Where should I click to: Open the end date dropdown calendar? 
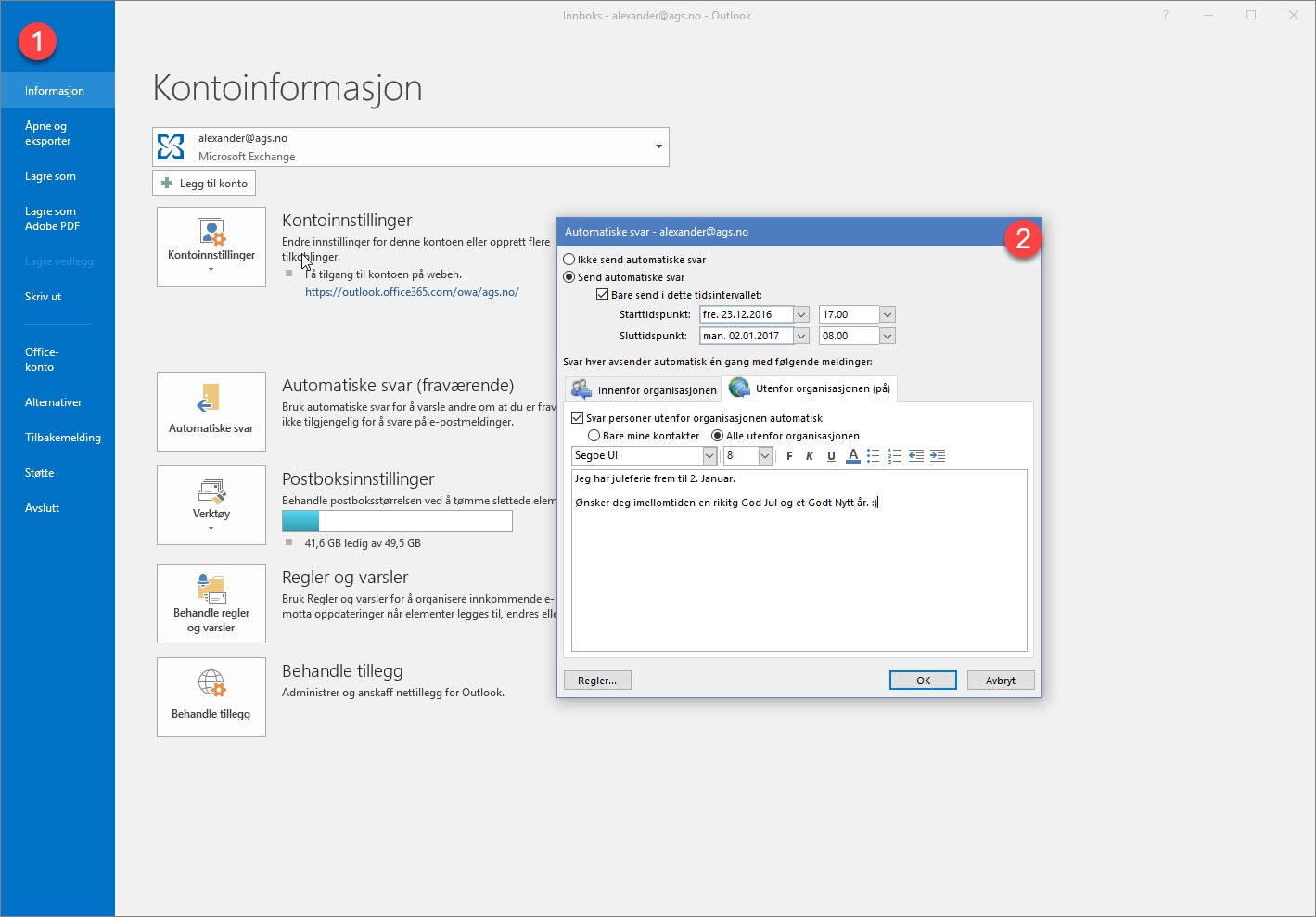coord(801,336)
